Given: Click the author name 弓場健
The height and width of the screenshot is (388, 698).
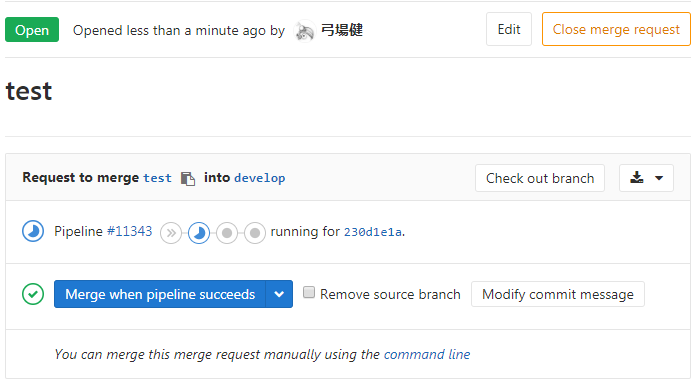Looking at the screenshot, I should pos(342,30).
